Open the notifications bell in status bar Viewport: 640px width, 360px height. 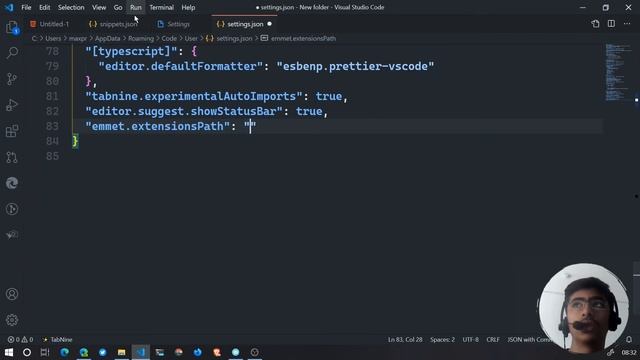coord(629,340)
